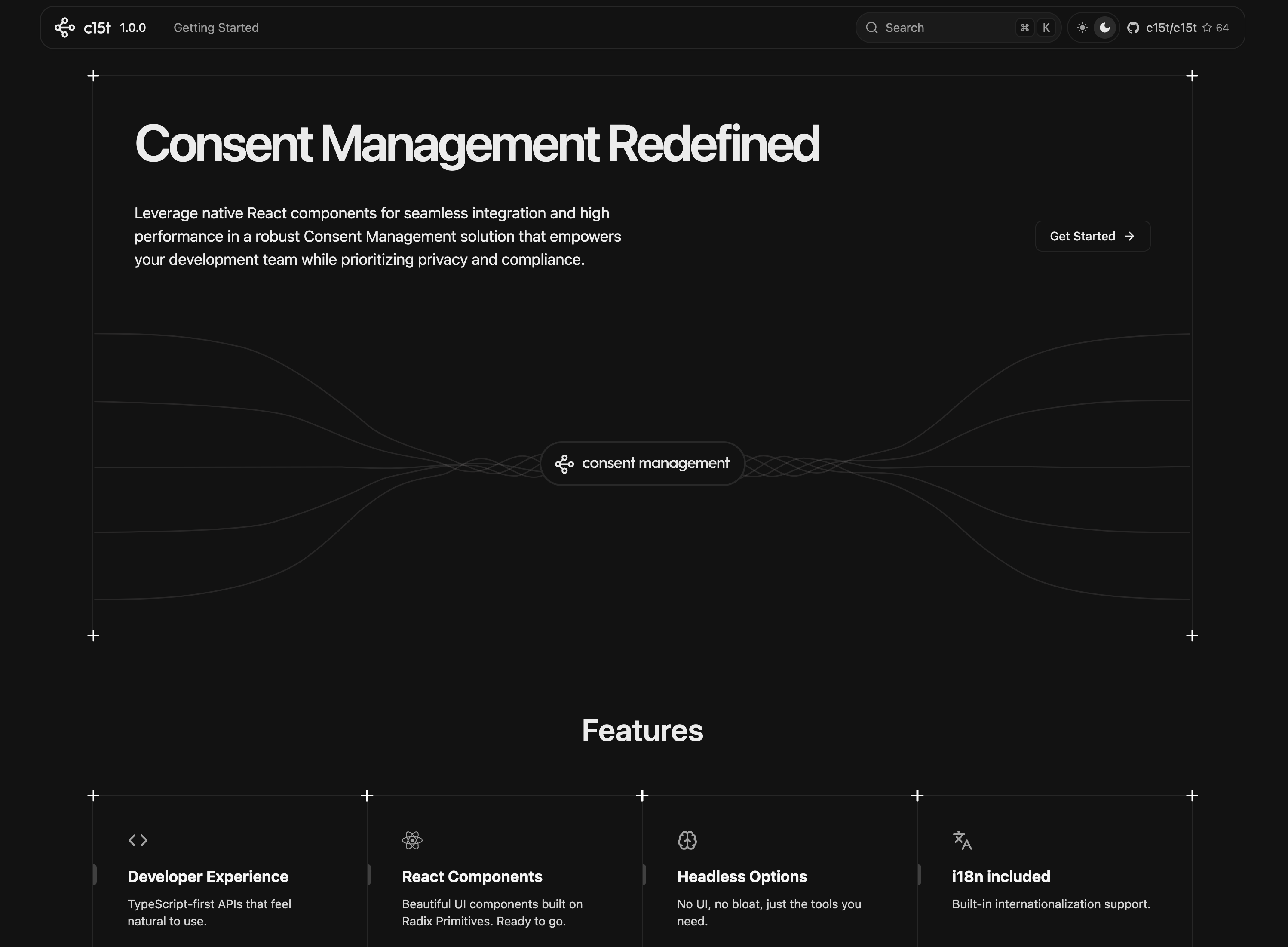
Task: Click the React atom icon
Action: (x=412, y=840)
